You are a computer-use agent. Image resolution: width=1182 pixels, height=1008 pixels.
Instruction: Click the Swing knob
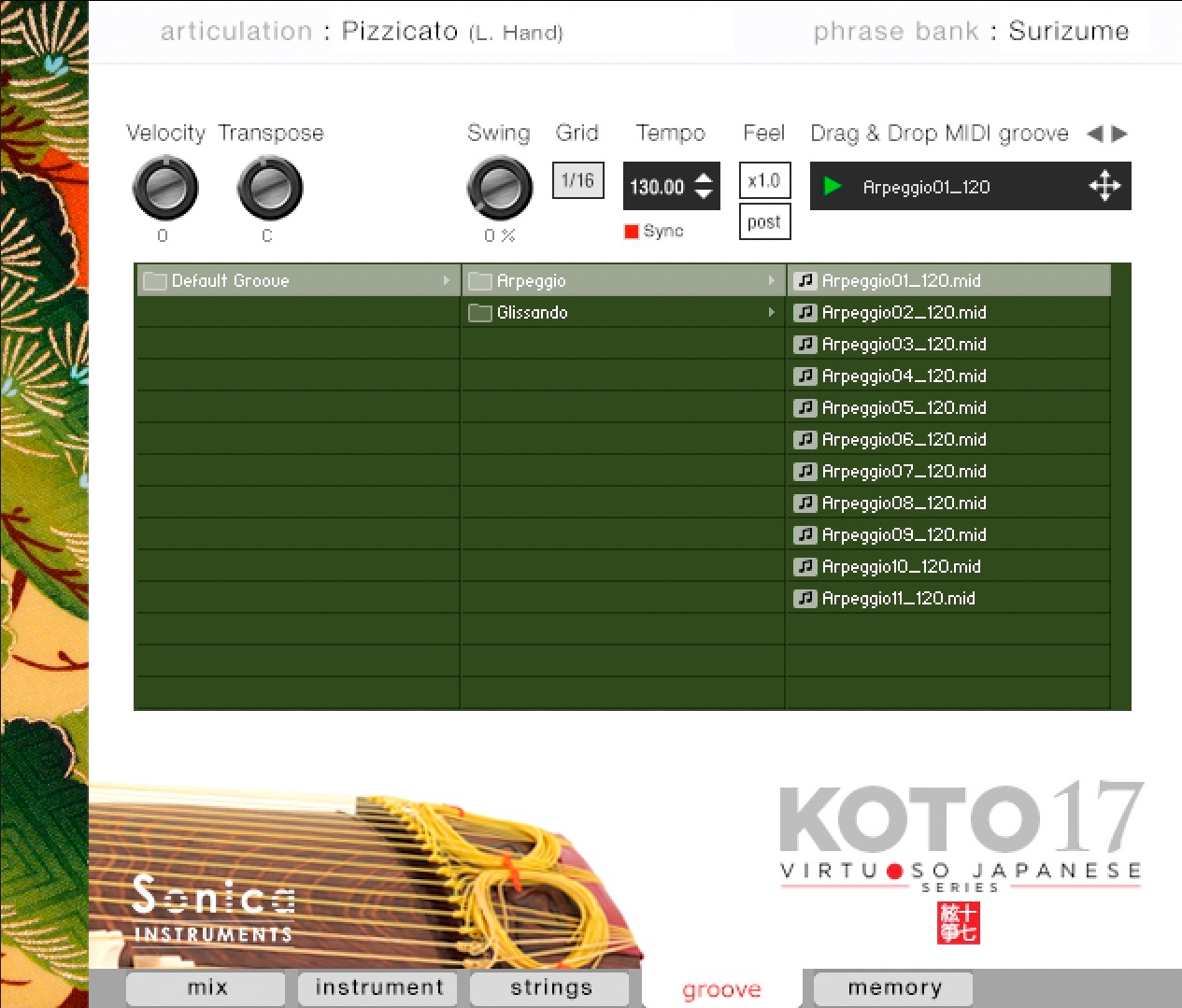(499, 187)
